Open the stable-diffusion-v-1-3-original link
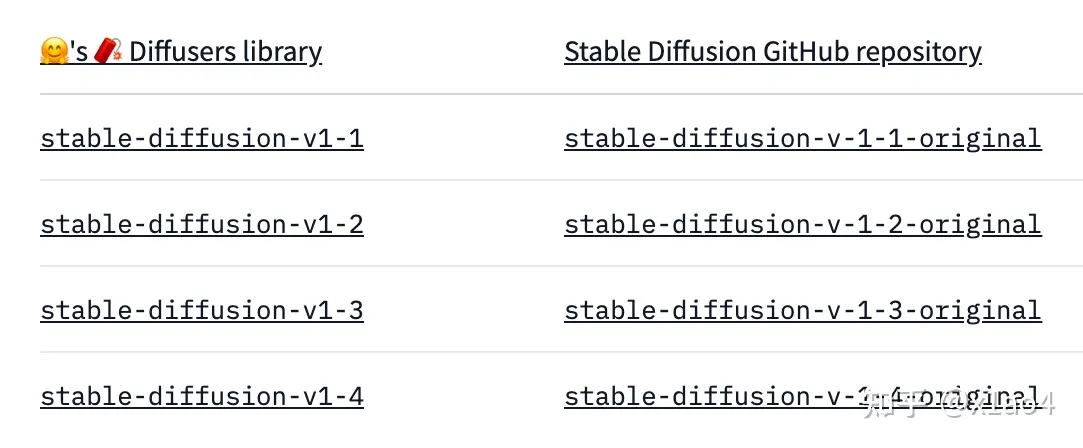Screen dimensions: 1083x448 pos(803,311)
